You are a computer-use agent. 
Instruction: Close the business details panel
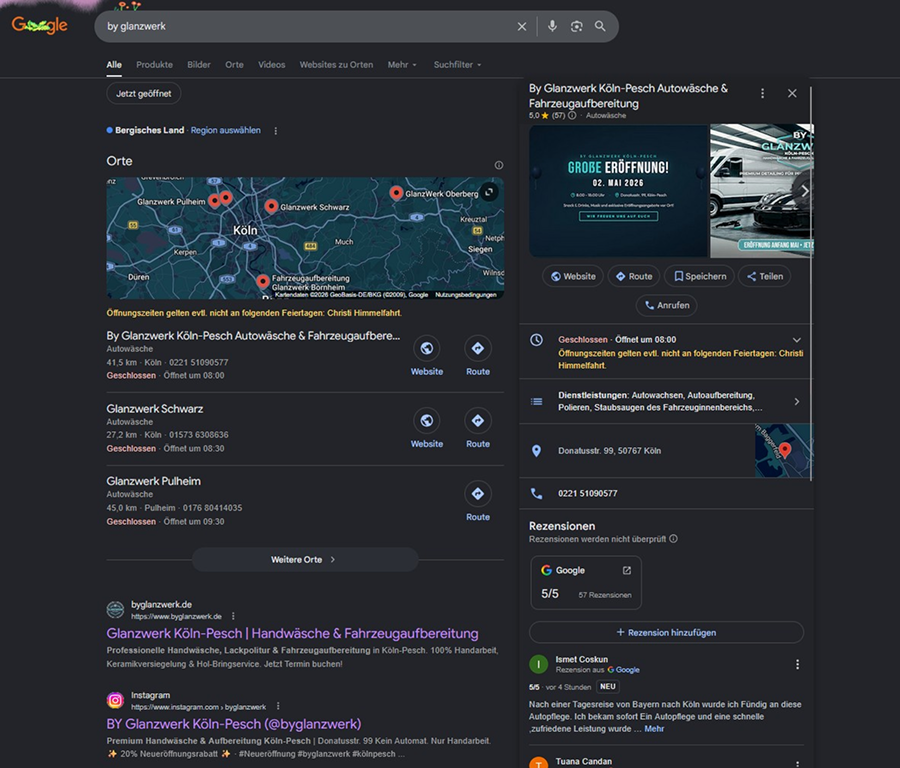click(792, 93)
